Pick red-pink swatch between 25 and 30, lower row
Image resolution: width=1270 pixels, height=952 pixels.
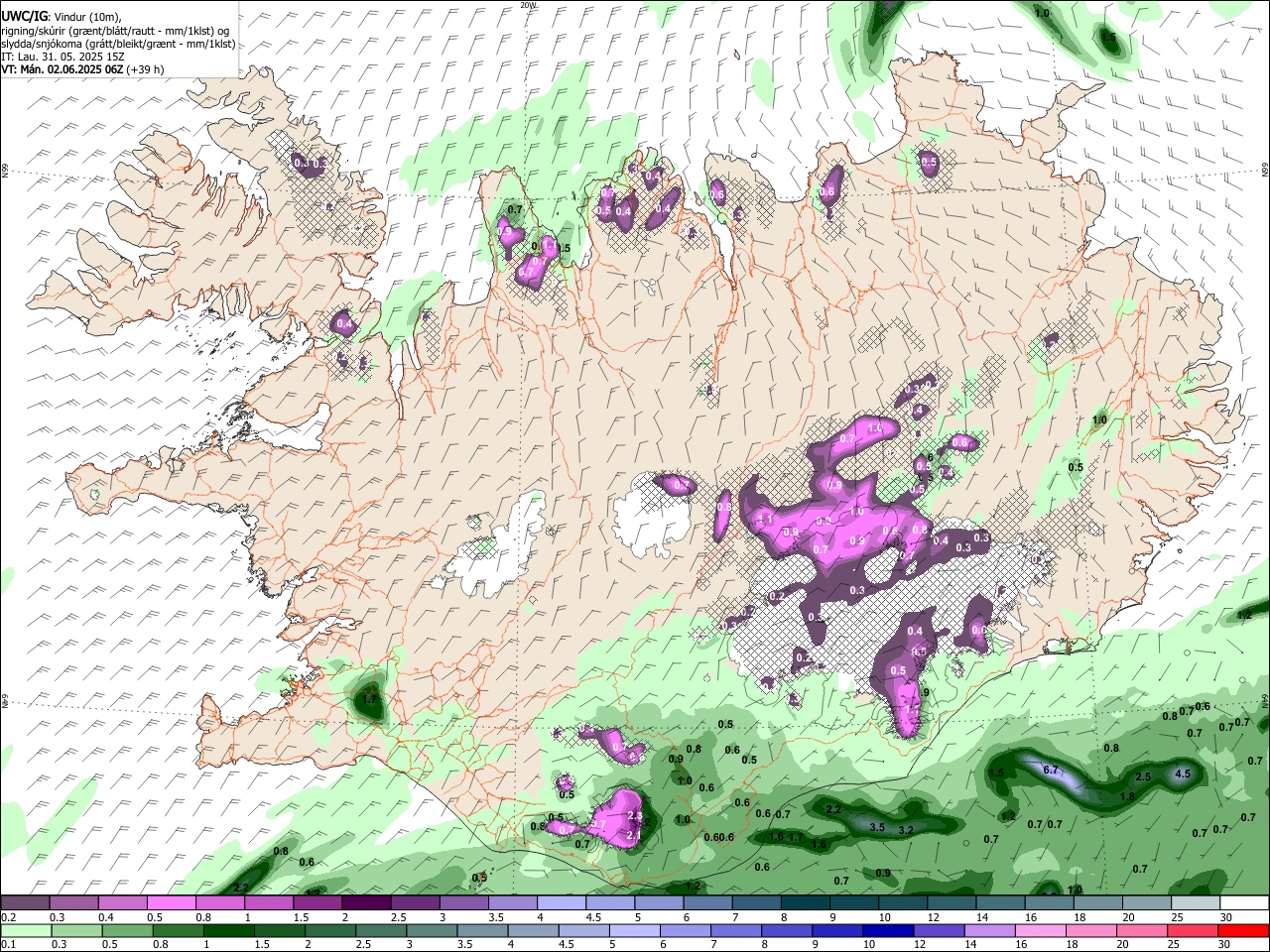1192,931
